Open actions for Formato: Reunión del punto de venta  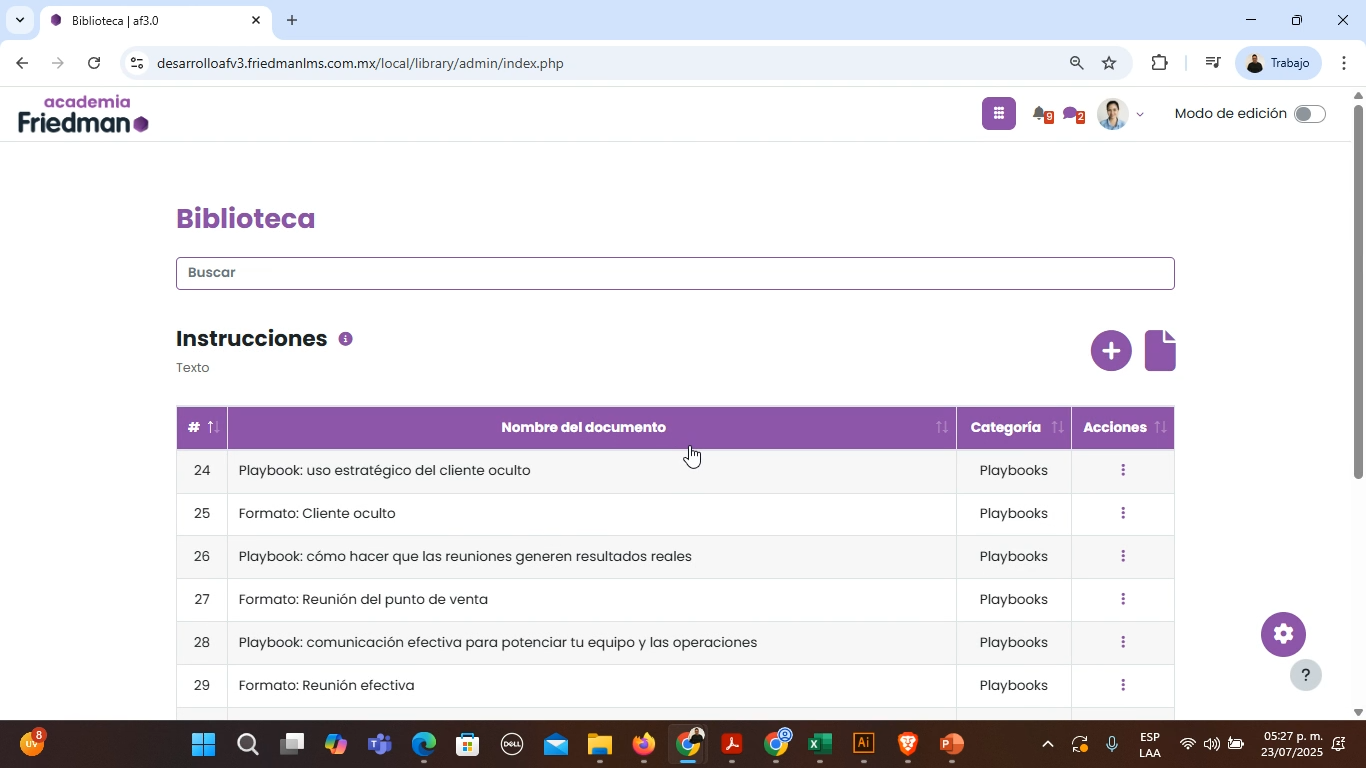(x=1123, y=599)
